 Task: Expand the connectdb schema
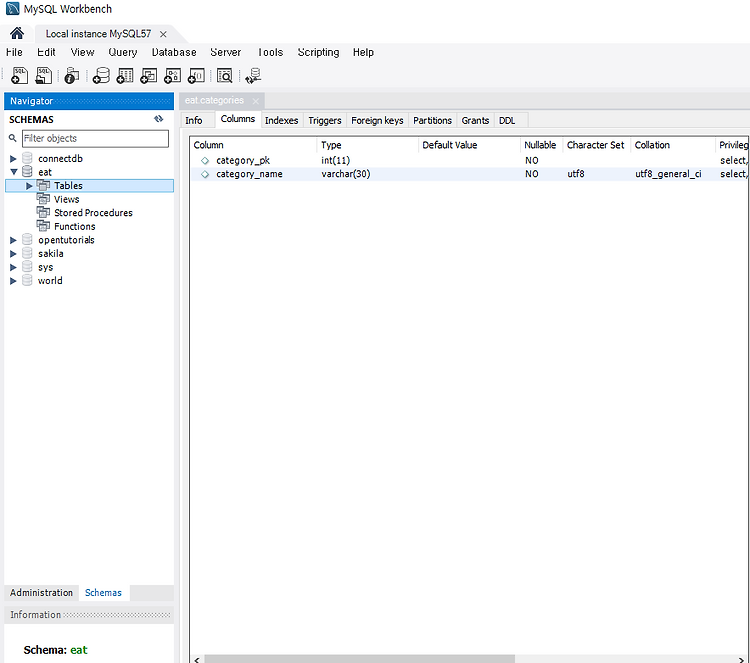point(13,158)
